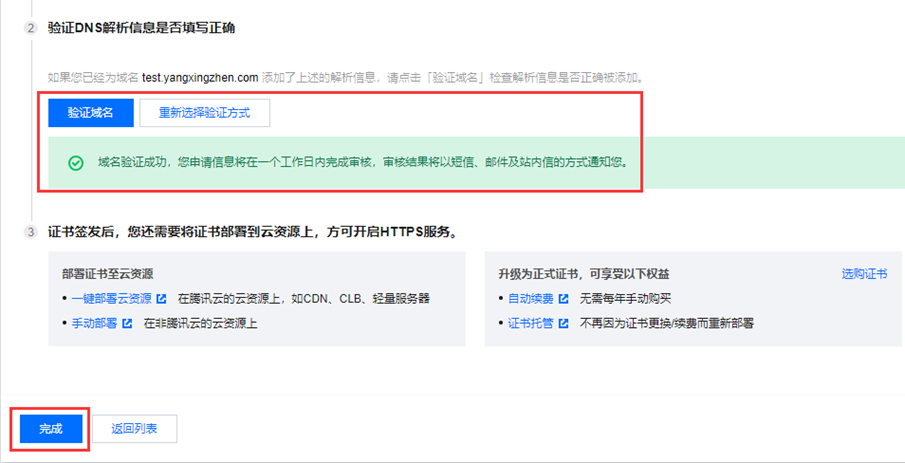The height and width of the screenshot is (463, 905).
Task: Open the 自动续费 link
Action: coord(530,298)
